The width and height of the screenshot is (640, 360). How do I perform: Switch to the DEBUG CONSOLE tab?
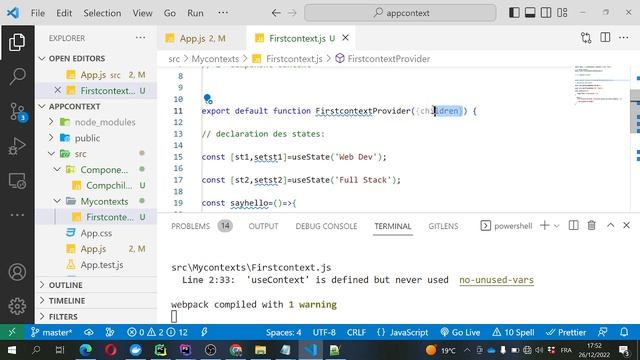coord(326,226)
